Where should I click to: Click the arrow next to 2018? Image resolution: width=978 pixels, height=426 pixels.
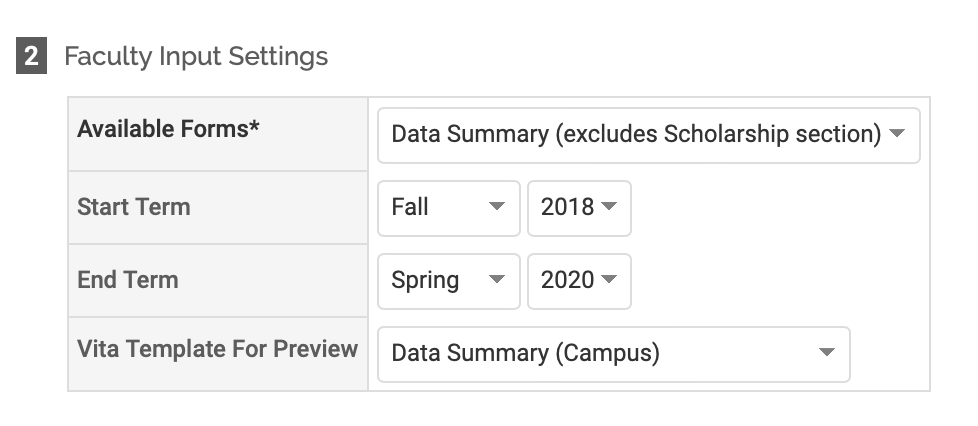(x=609, y=207)
